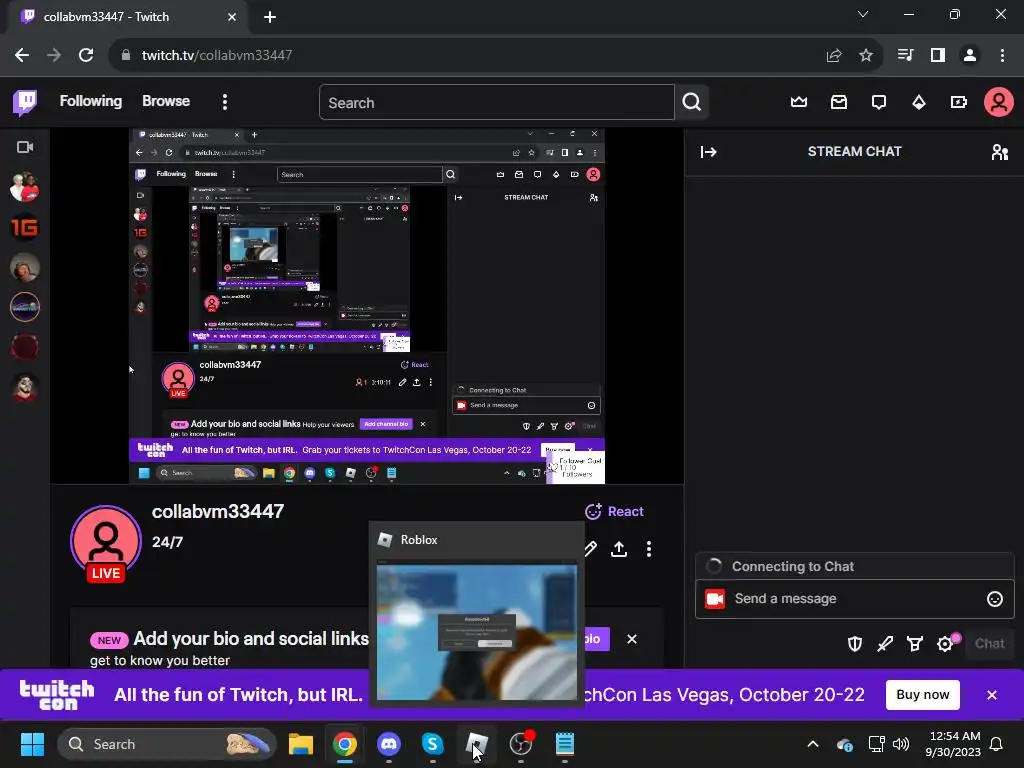Open OBS Studio from taskbar
This screenshot has height=768, width=1024.
coord(520,744)
